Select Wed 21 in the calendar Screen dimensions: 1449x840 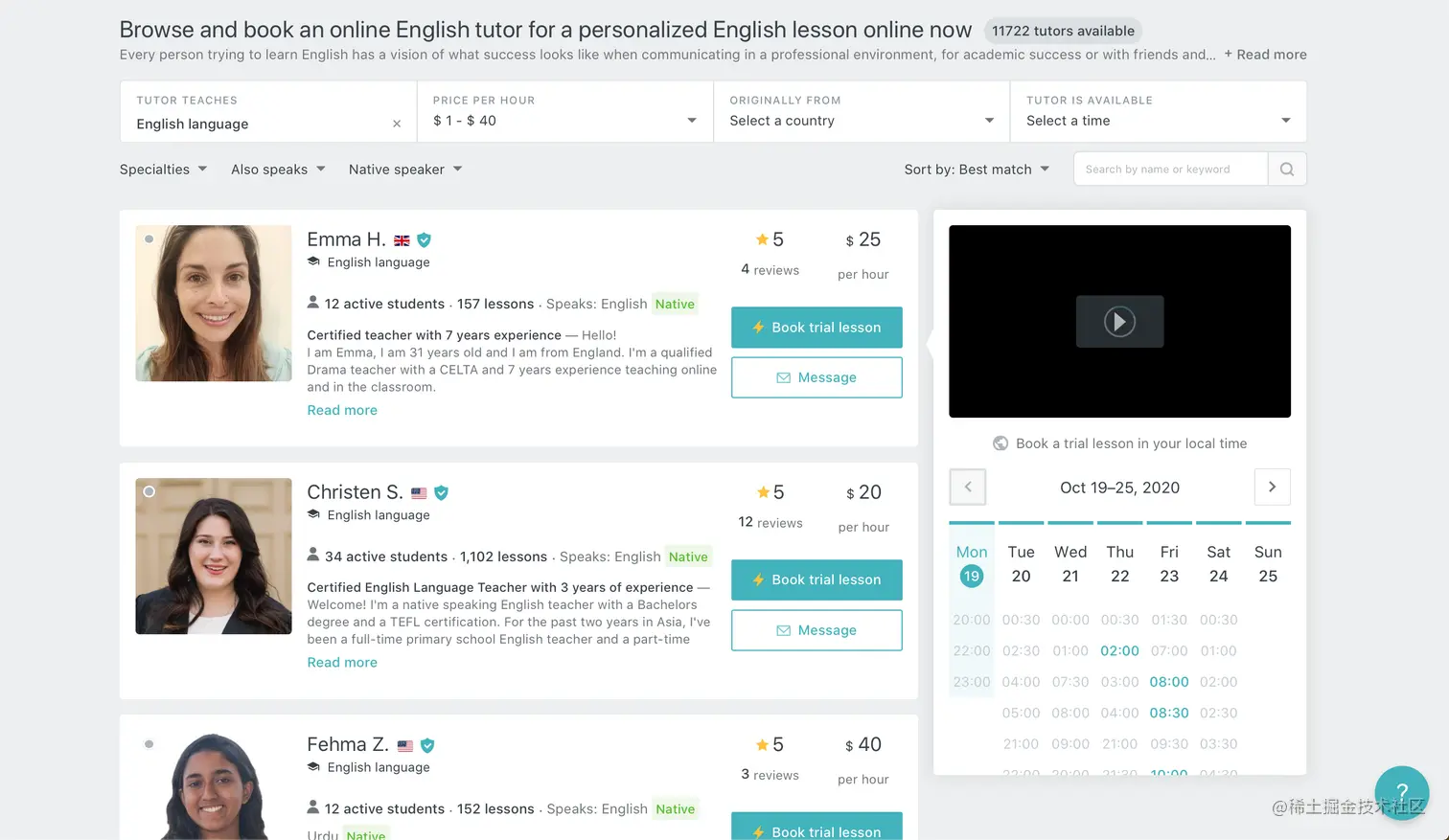pos(1070,564)
